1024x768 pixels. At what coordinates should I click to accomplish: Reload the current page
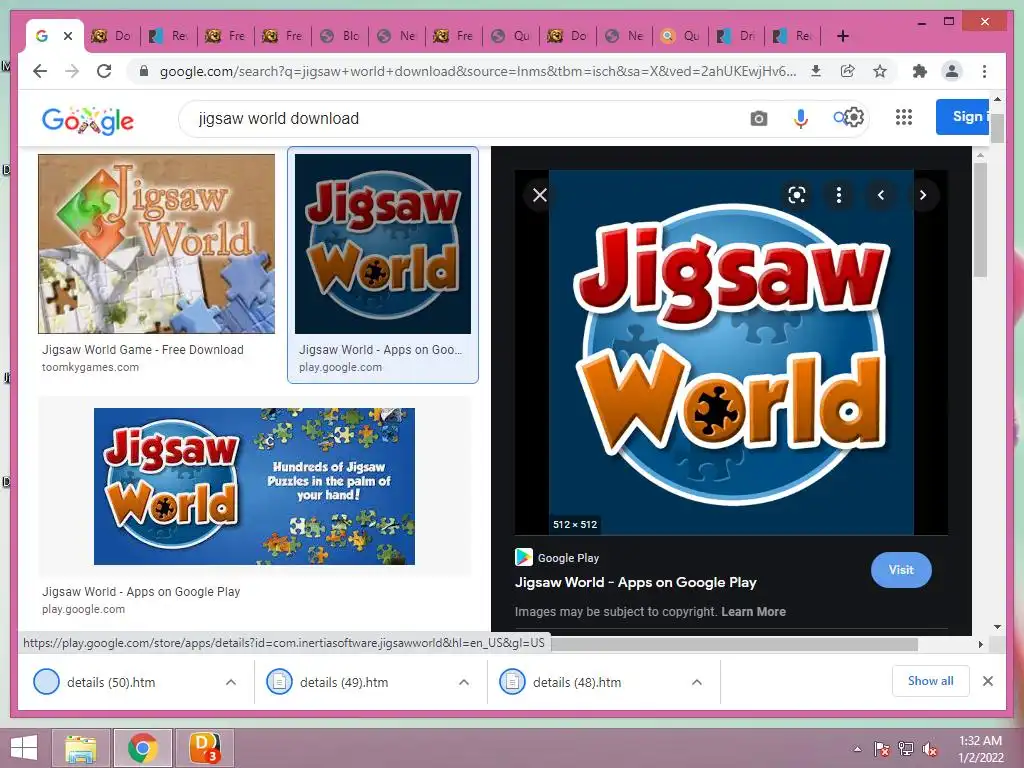pos(104,71)
